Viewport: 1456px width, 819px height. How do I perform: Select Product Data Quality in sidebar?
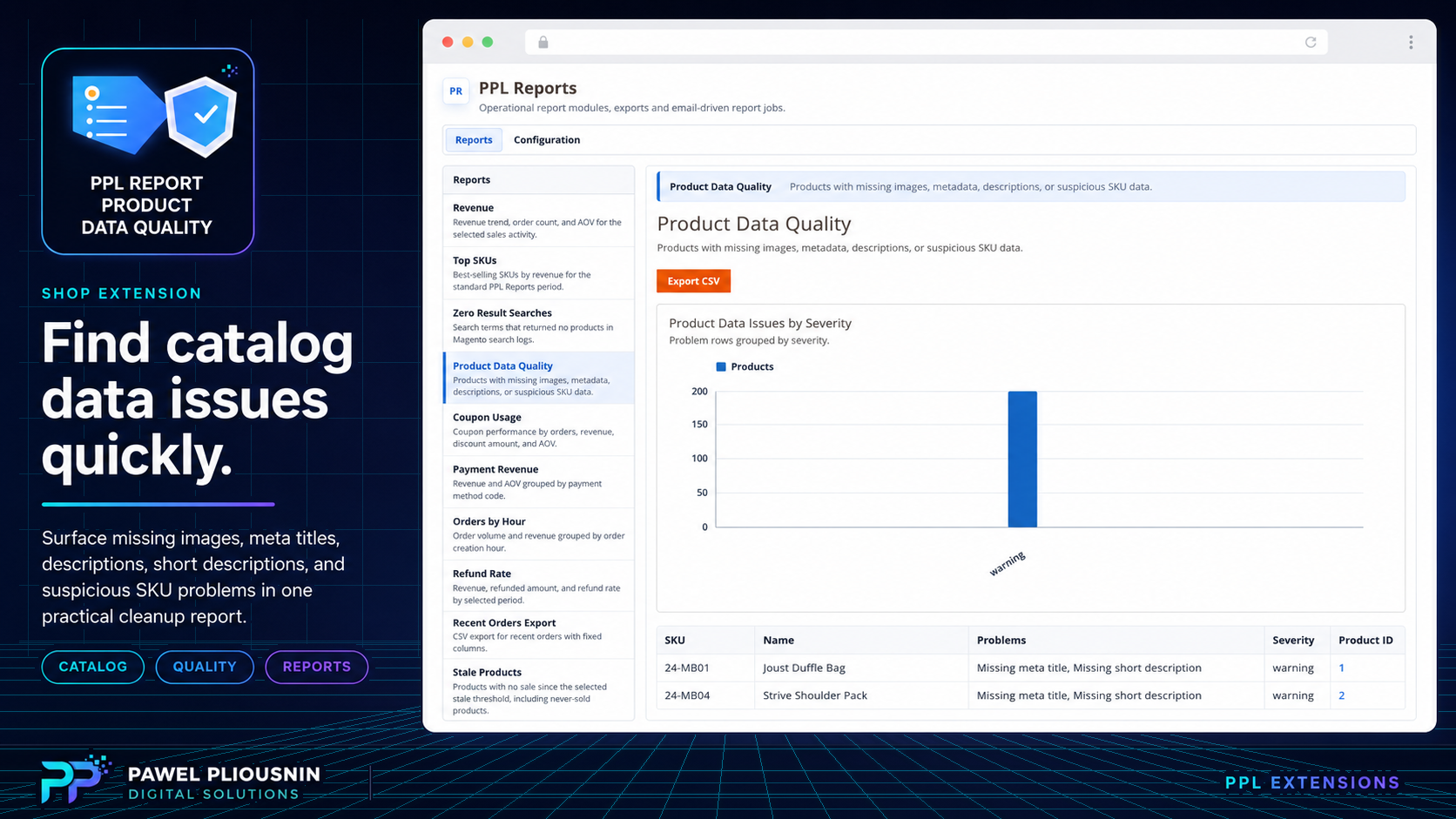tap(539, 378)
